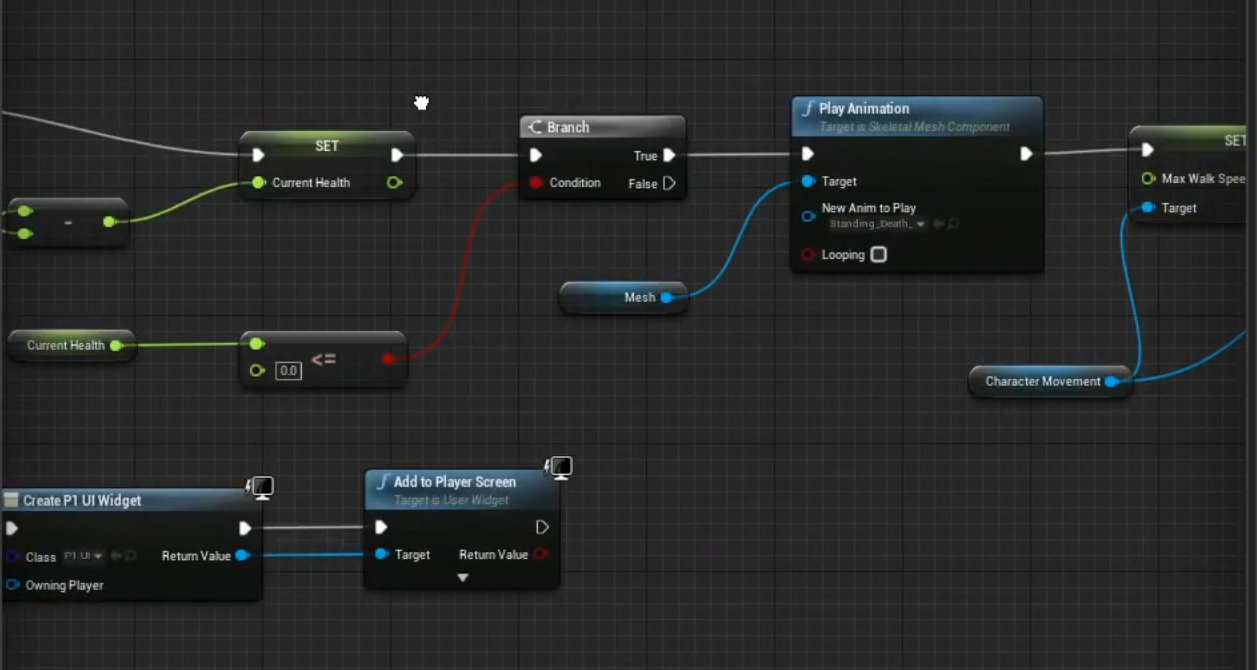Click exec input pin of Add to Player Screen

381,527
